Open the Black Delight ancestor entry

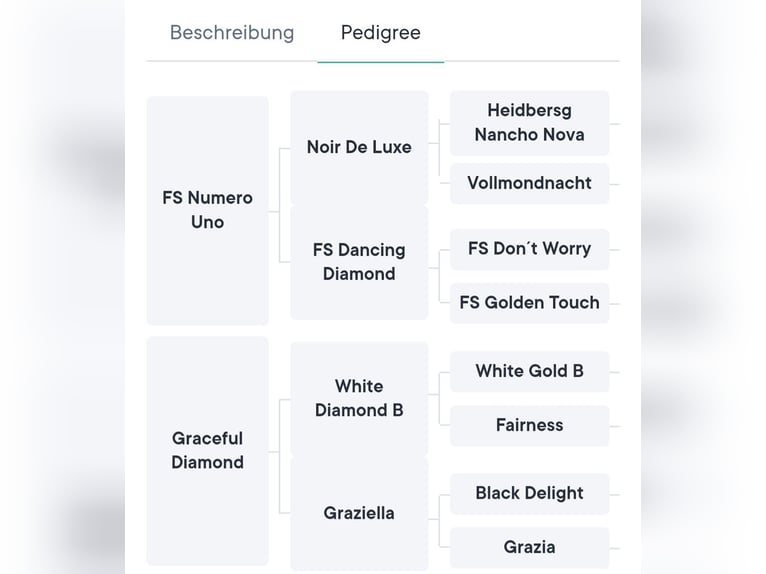(529, 493)
